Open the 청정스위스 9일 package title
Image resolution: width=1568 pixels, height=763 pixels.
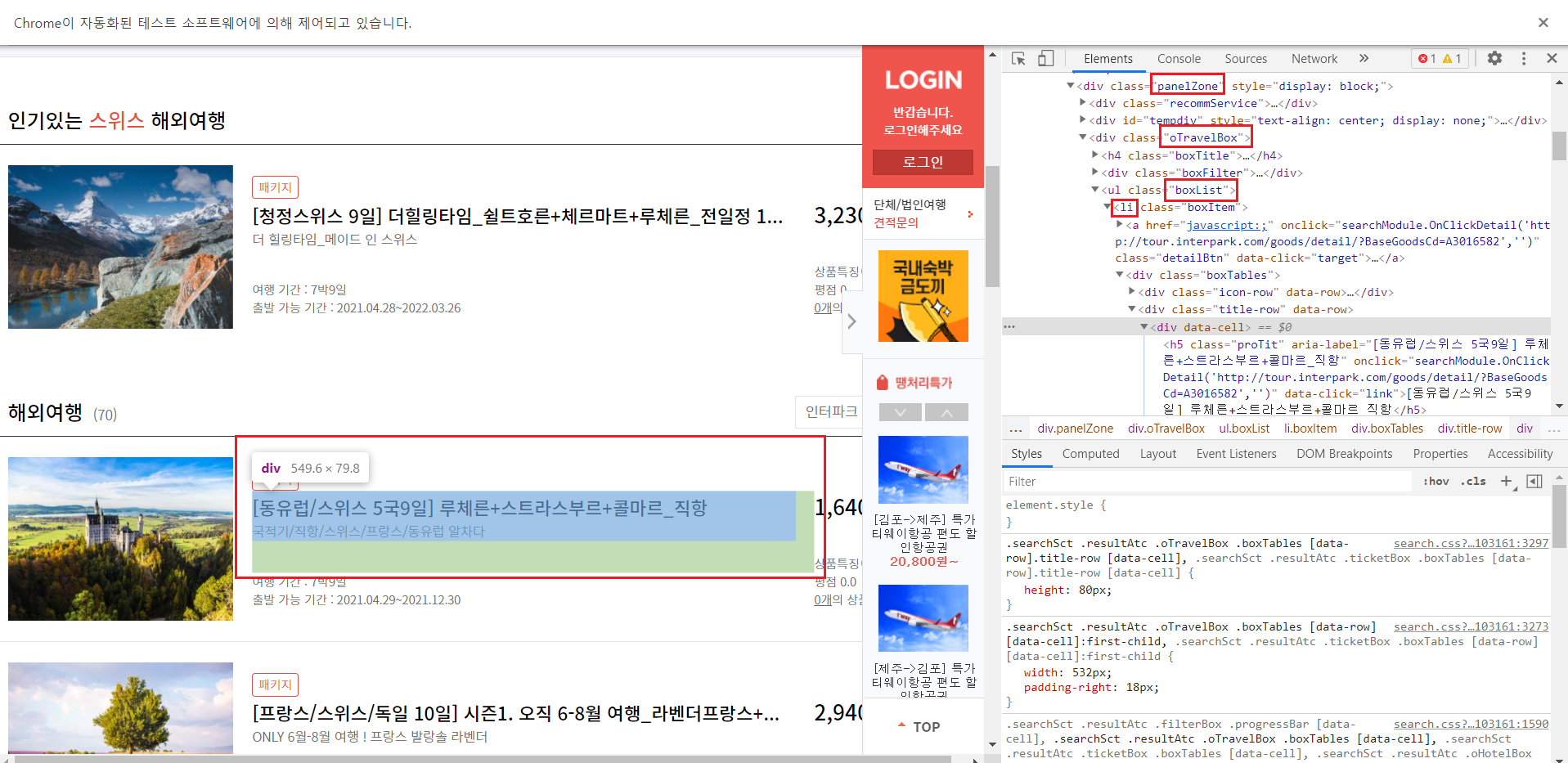coord(518,217)
